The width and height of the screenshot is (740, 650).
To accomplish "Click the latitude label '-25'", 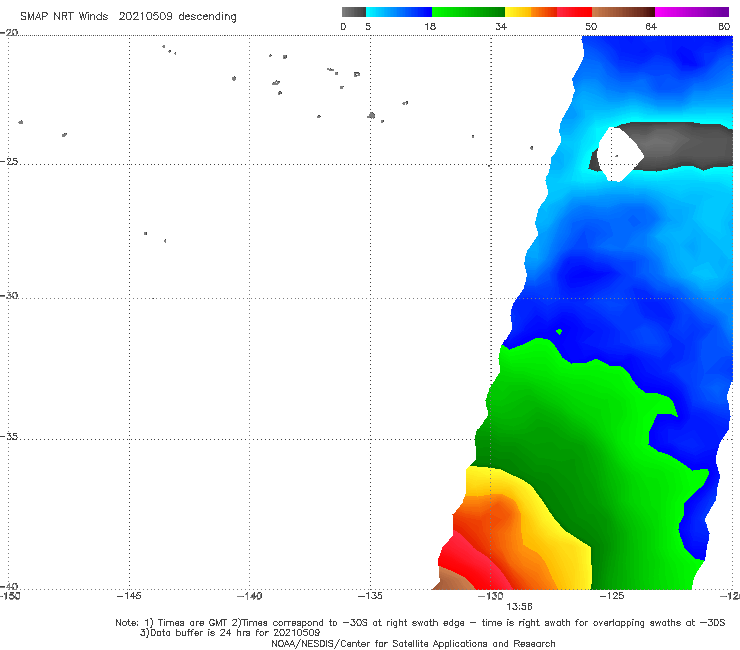I will (x=9, y=161).
